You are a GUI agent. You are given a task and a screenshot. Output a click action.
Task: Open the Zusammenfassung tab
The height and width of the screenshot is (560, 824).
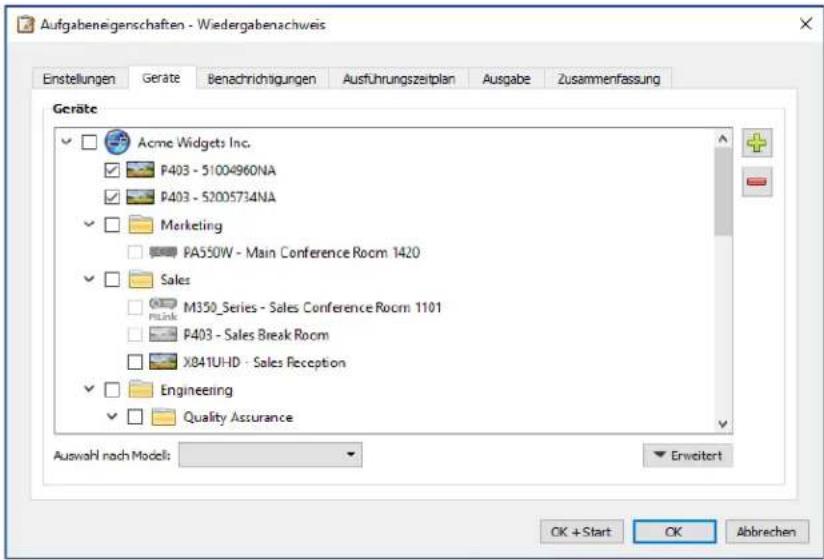point(609,79)
